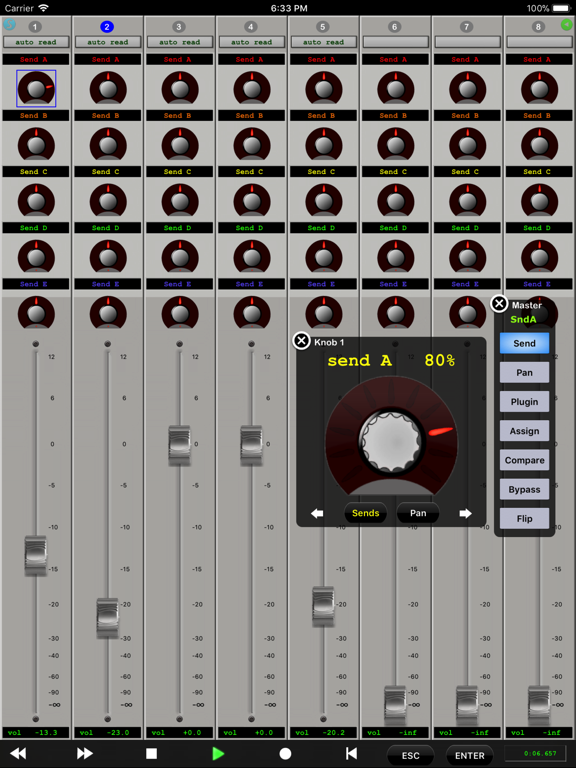The image size is (576, 768).
Task: Grab channel 2 volume fader cap
Action: [107, 617]
